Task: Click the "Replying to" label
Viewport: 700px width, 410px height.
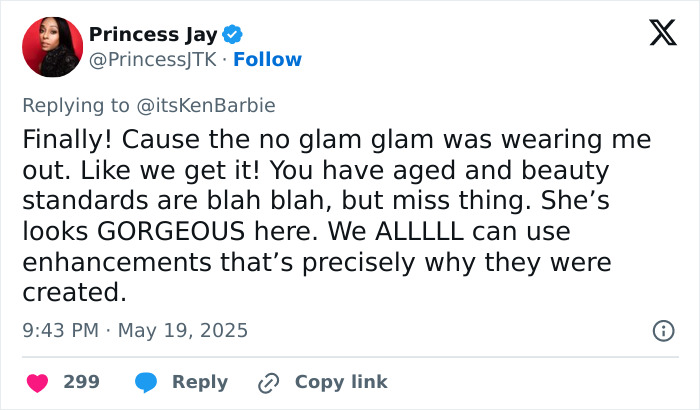Action: pyautogui.click(x=76, y=105)
